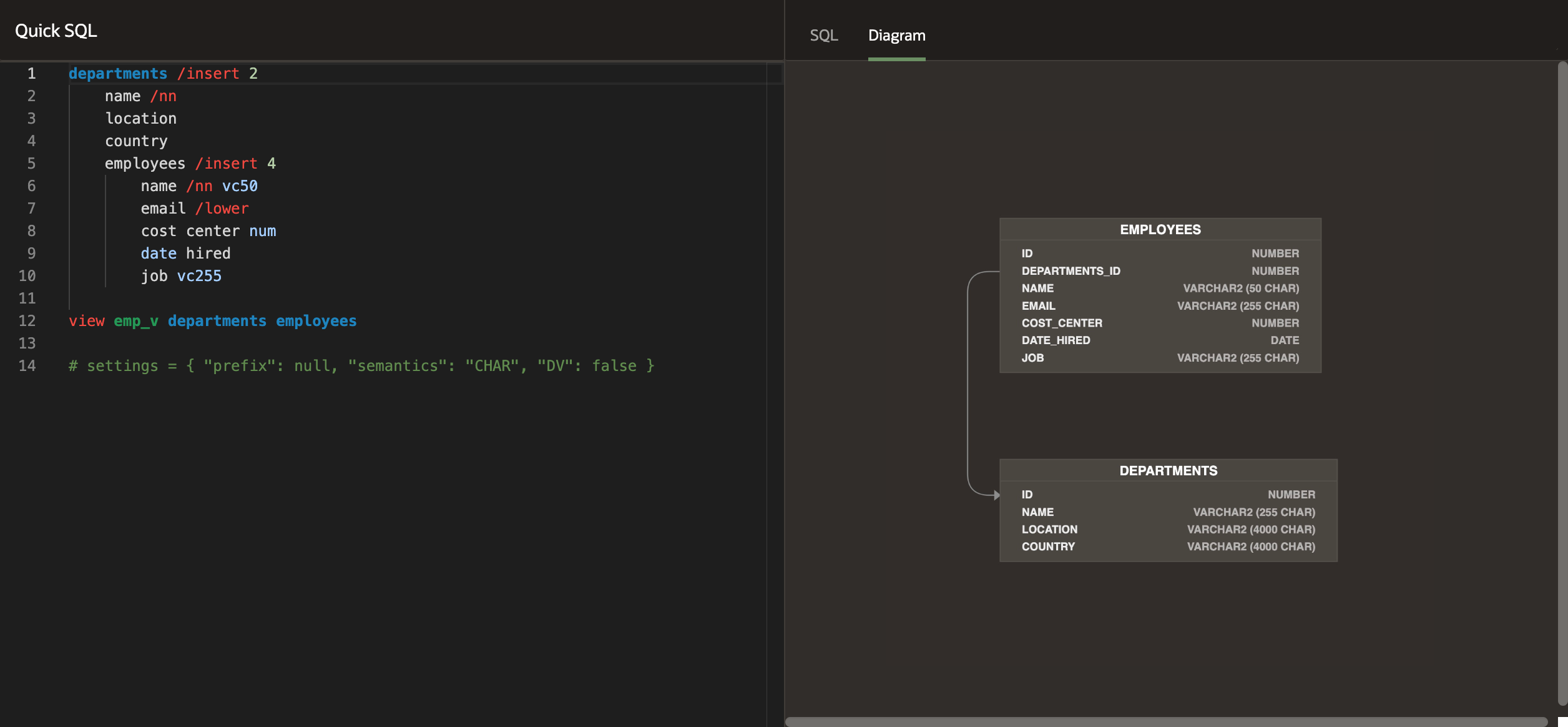Screen dimensions: 1568x727
Task: Click the relationship arrowhead at DEPARTMENTS ID
Action: click(x=996, y=495)
